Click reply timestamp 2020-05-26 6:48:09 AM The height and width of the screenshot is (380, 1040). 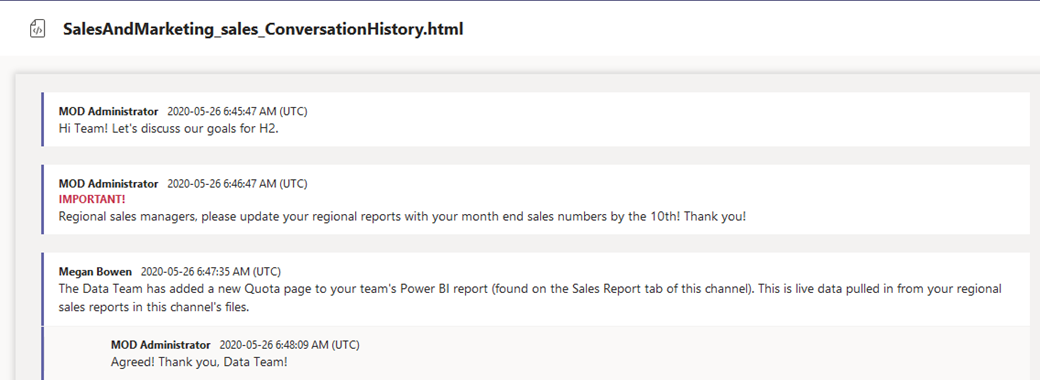pyautogui.click(x=289, y=345)
